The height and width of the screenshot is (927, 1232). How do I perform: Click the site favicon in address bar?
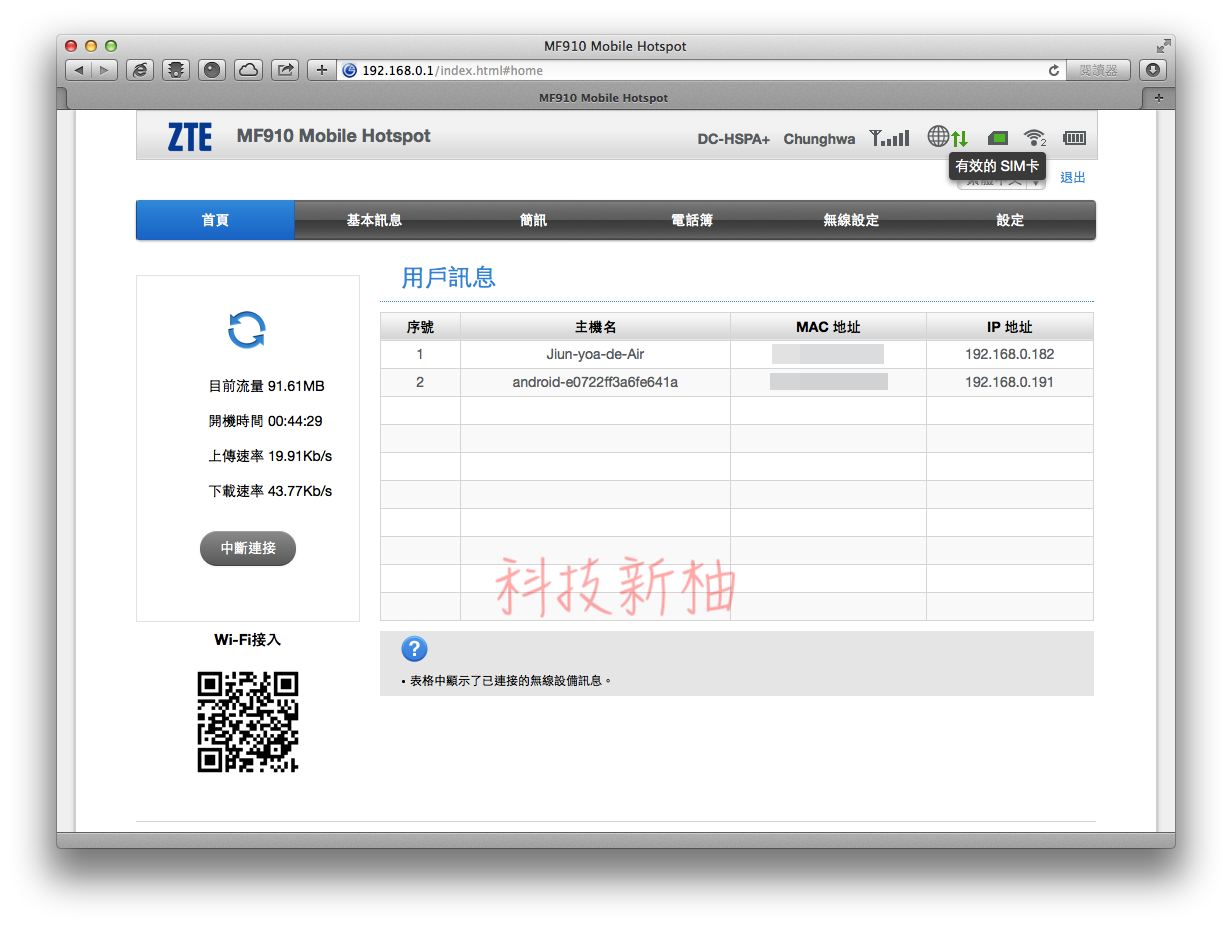pyautogui.click(x=350, y=71)
